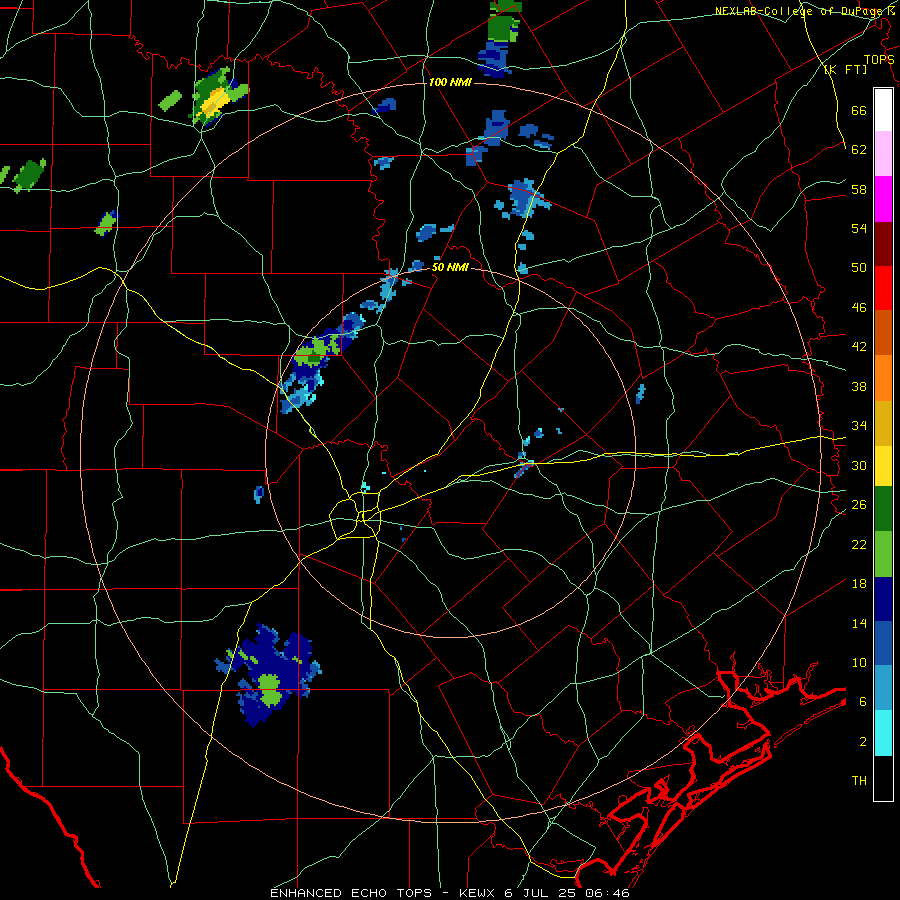Click the legend value '50'
This screenshot has height=900, width=900.
[x=859, y=268]
